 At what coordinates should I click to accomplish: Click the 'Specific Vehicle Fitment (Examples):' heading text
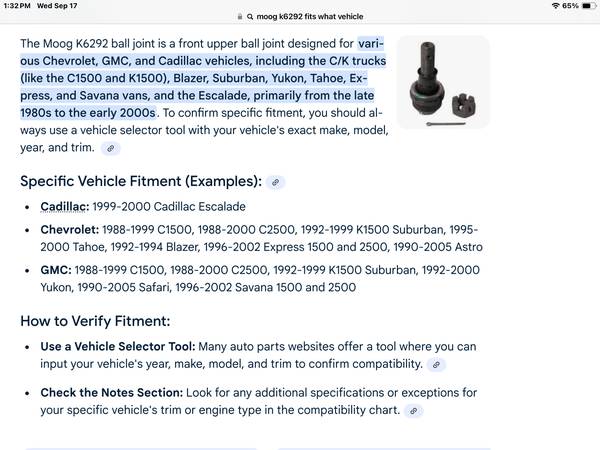pos(139,181)
